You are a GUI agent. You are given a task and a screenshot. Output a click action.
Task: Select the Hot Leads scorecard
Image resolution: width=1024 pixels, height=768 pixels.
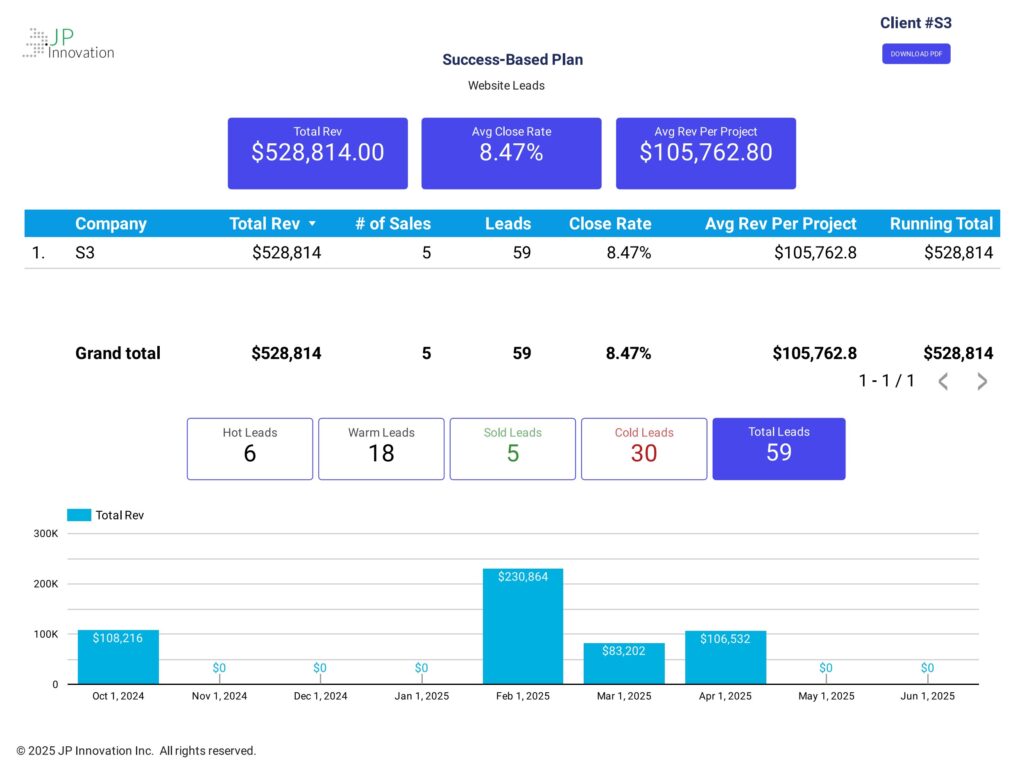(x=250, y=449)
